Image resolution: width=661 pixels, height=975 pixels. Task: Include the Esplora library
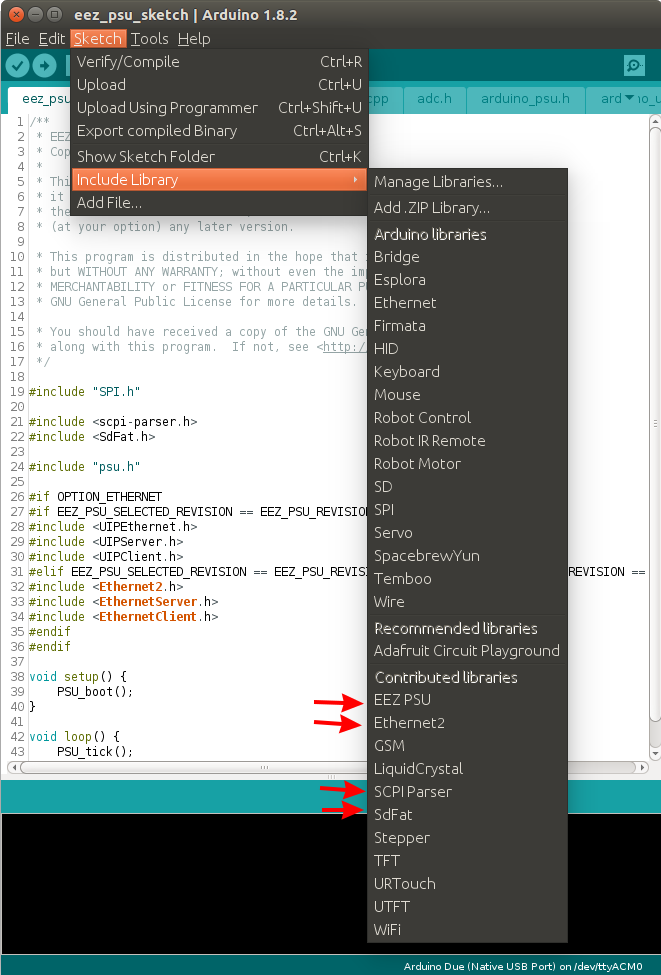468,280
